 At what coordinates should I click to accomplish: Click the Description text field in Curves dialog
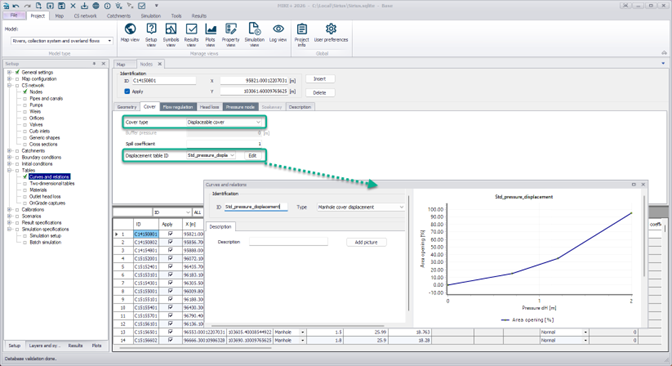(x=288, y=242)
